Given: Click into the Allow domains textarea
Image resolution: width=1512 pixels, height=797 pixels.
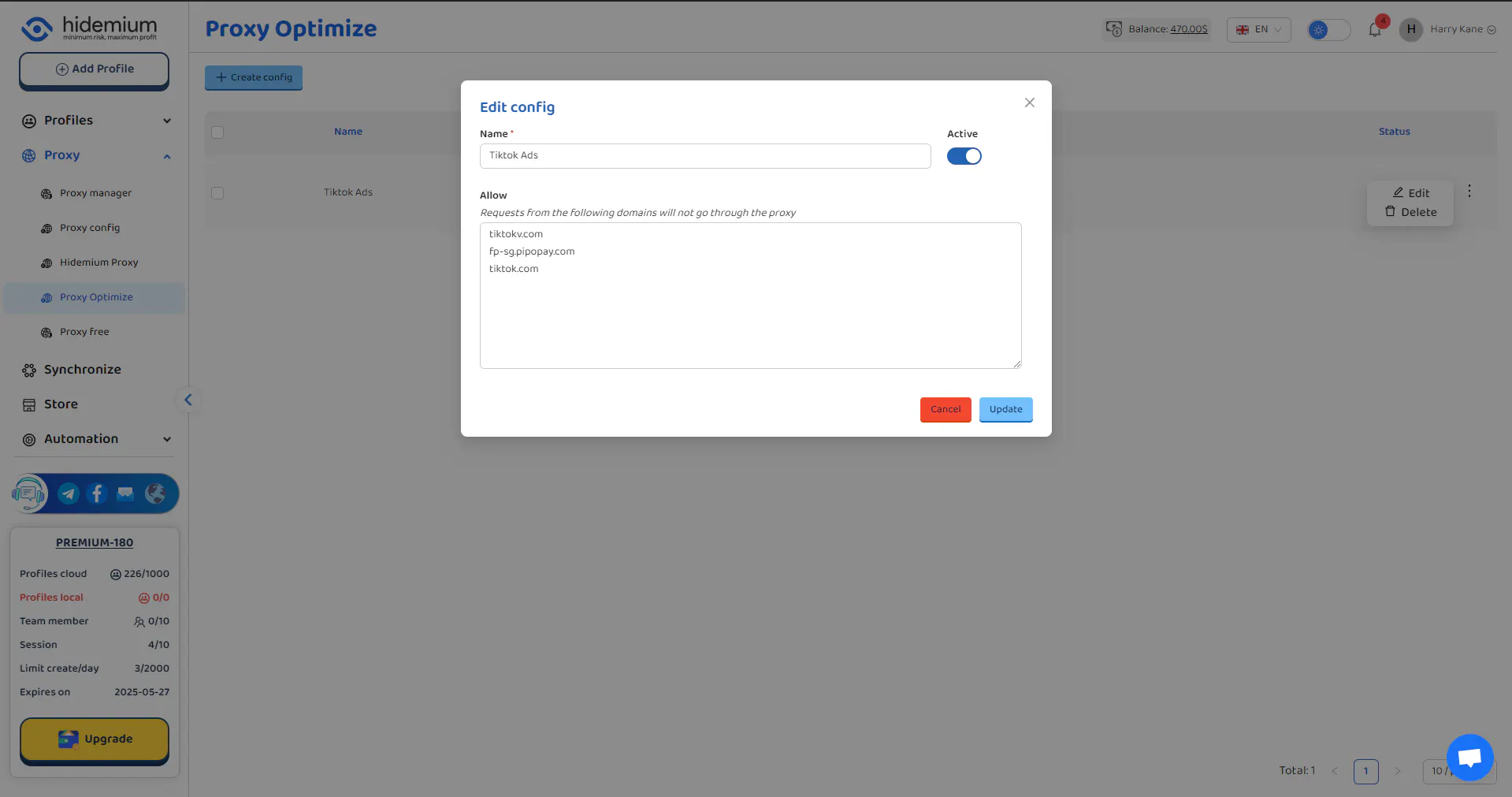Looking at the screenshot, I should (x=750, y=296).
